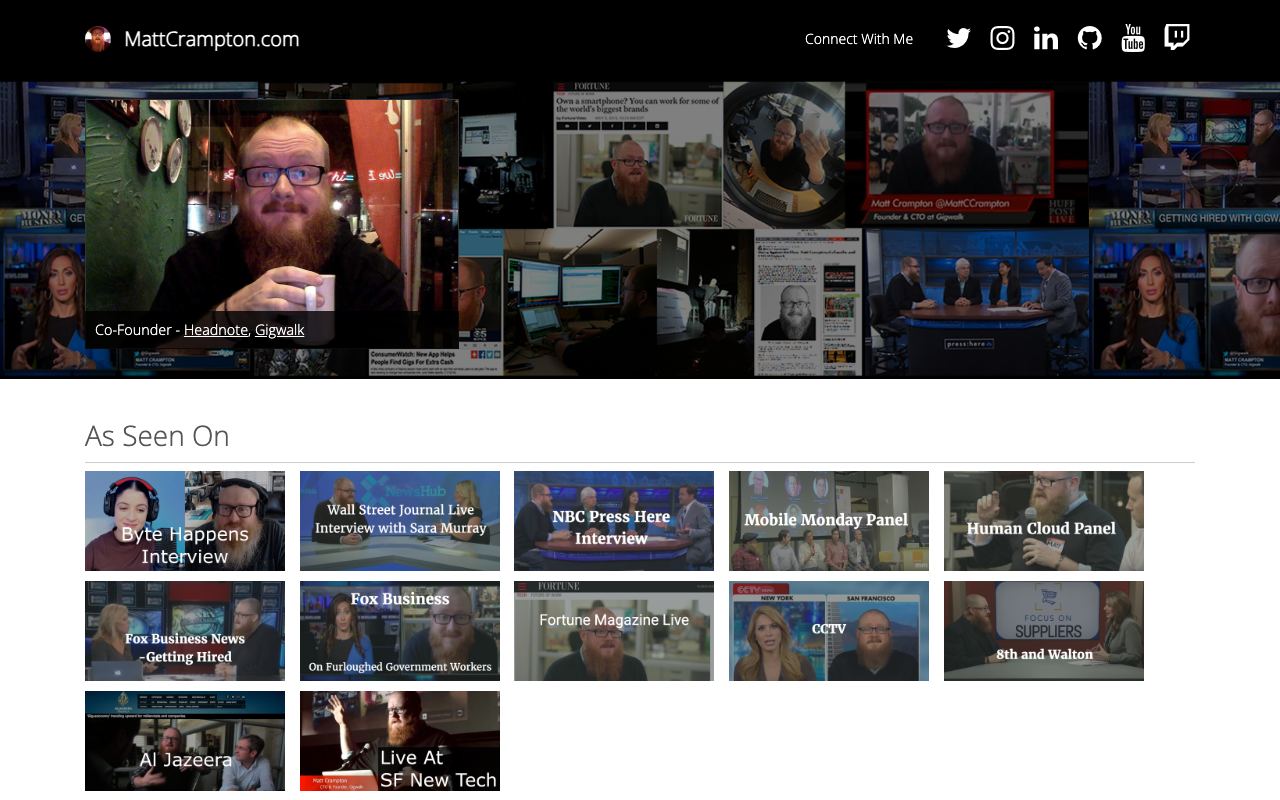Open the YouTube channel icon

(x=1133, y=38)
